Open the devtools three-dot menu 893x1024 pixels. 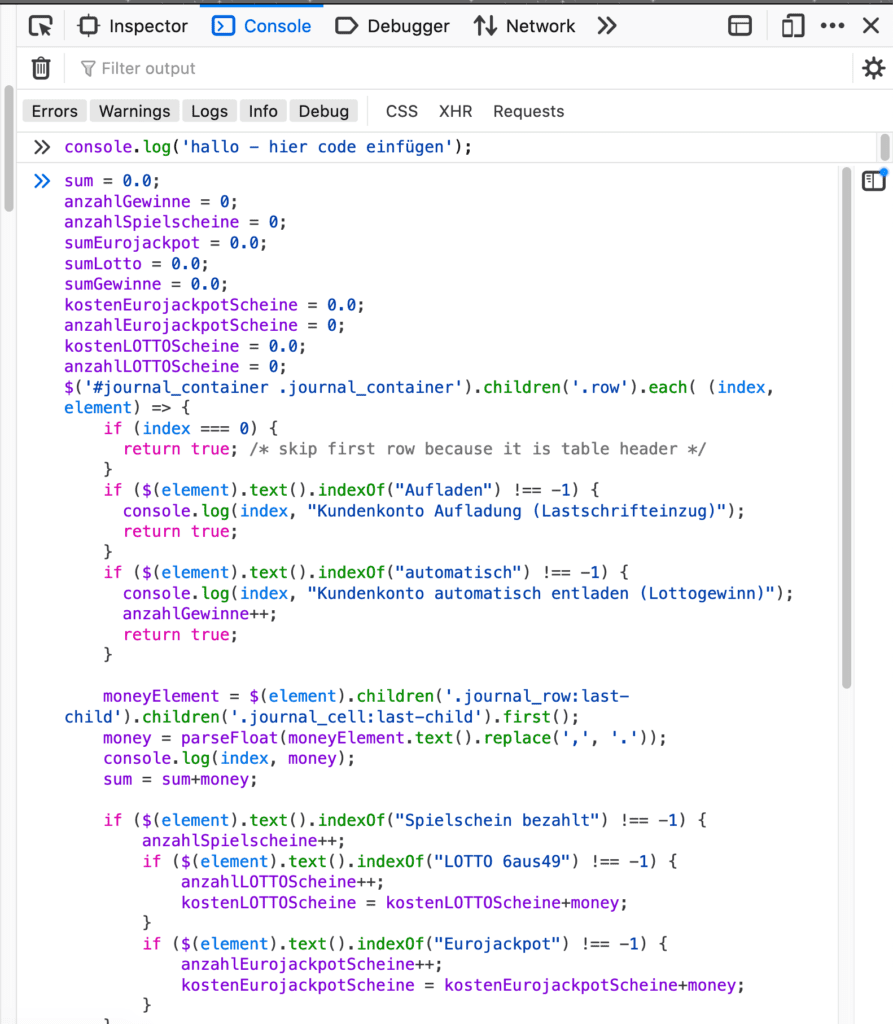point(832,26)
